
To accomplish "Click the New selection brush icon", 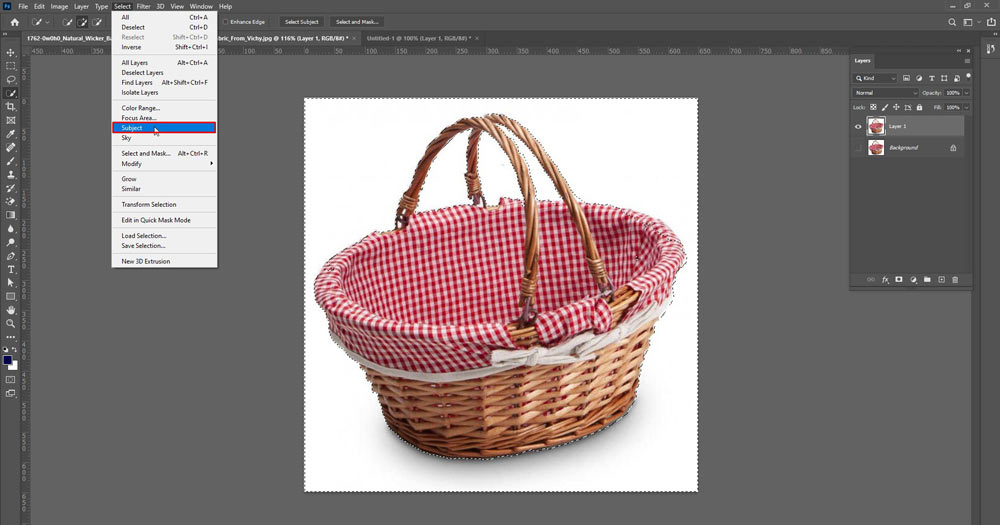I will click(68, 22).
